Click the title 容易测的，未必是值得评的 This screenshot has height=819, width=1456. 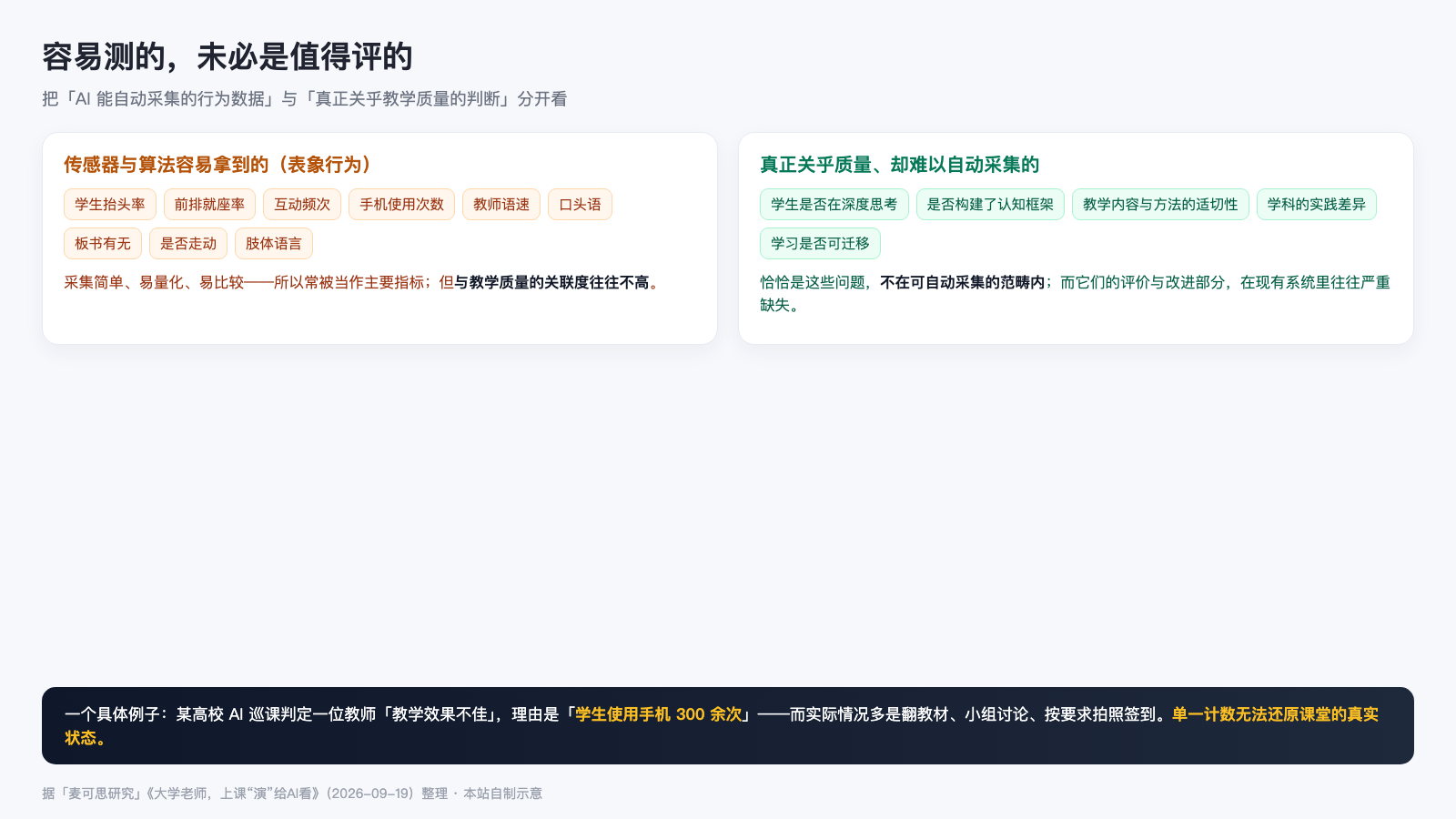(x=227, y=56)
